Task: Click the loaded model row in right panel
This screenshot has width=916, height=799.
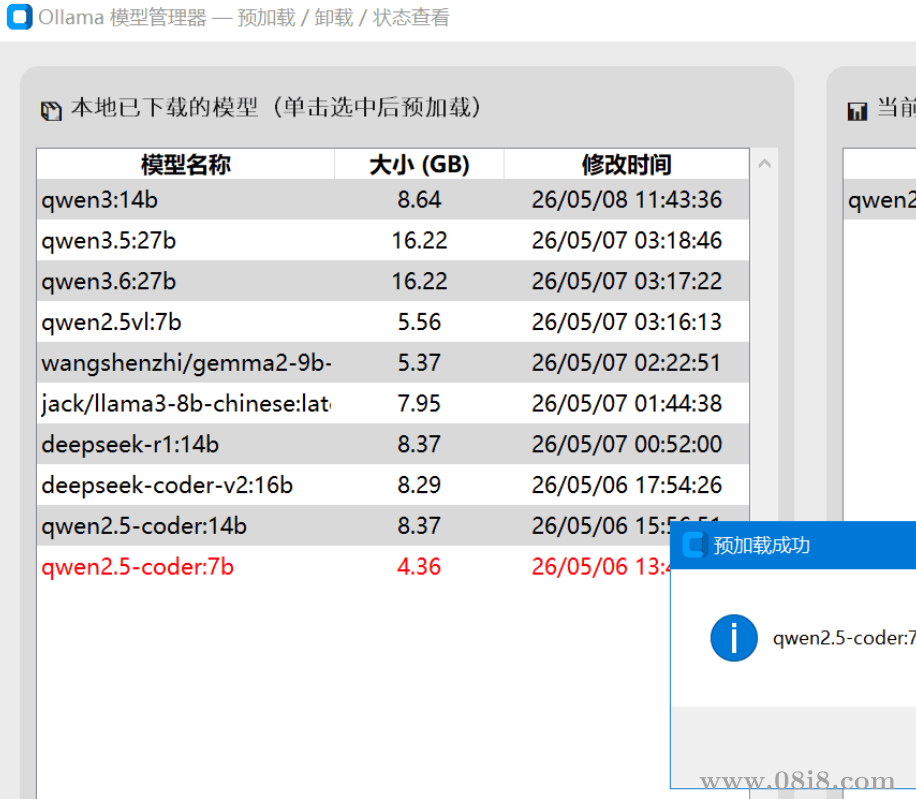Action: point(880,200)
